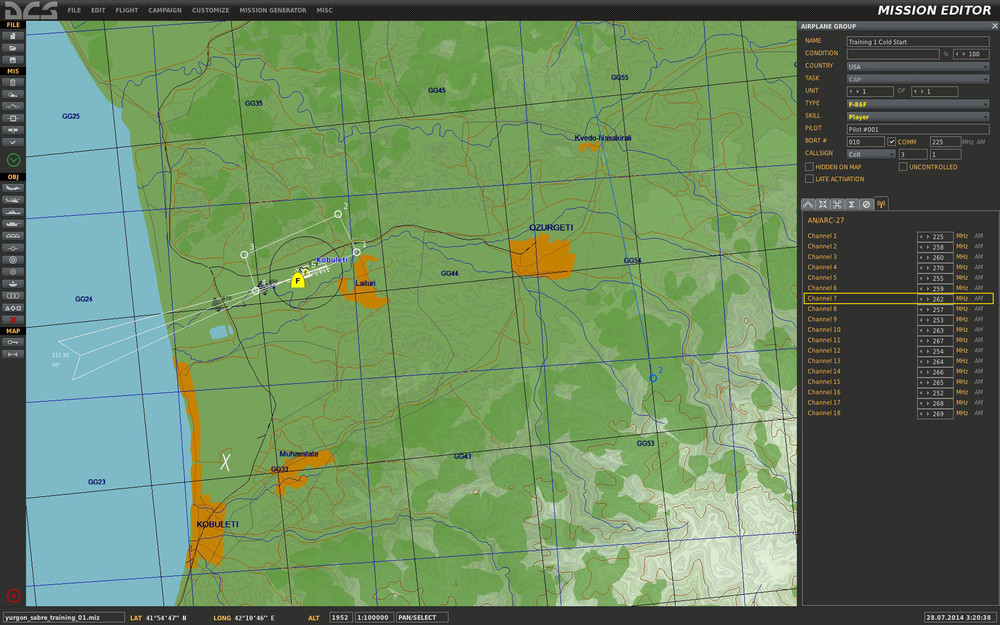1000x625 pixels.
Task: Click the green circle fly mission button
Action: tap(13, 160)
